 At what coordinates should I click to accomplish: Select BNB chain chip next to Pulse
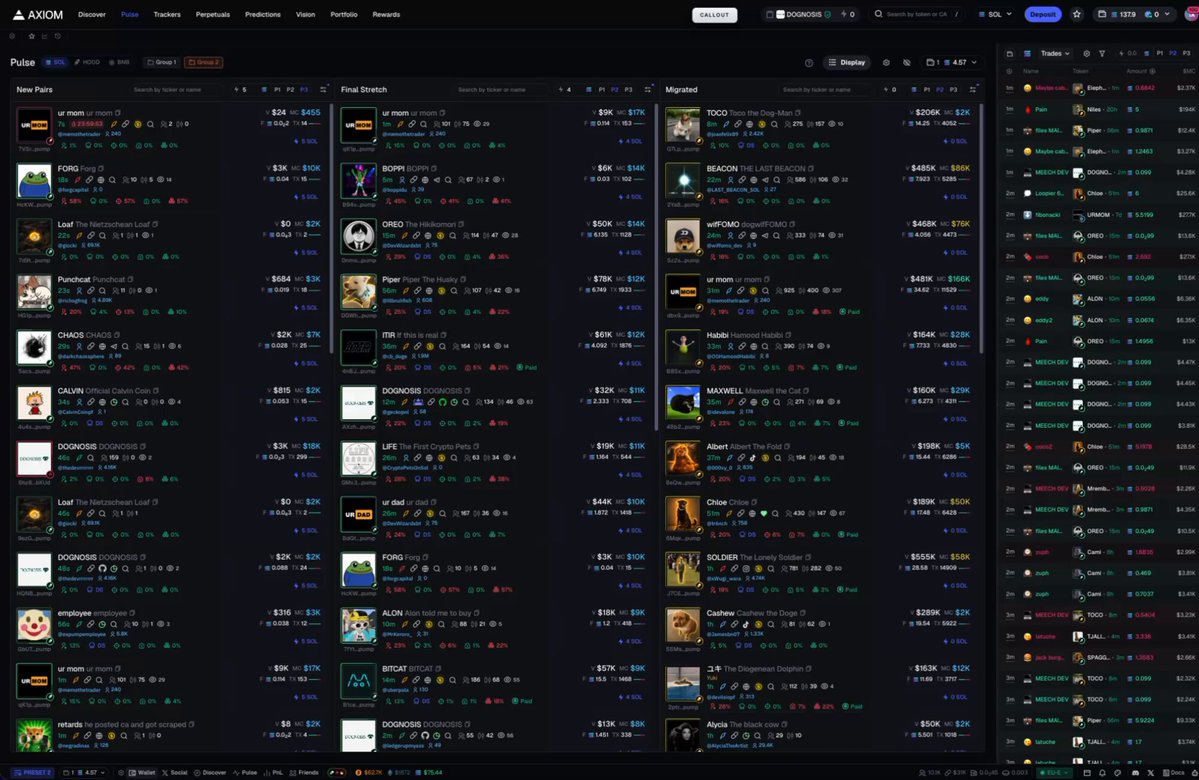coord(119,63)
